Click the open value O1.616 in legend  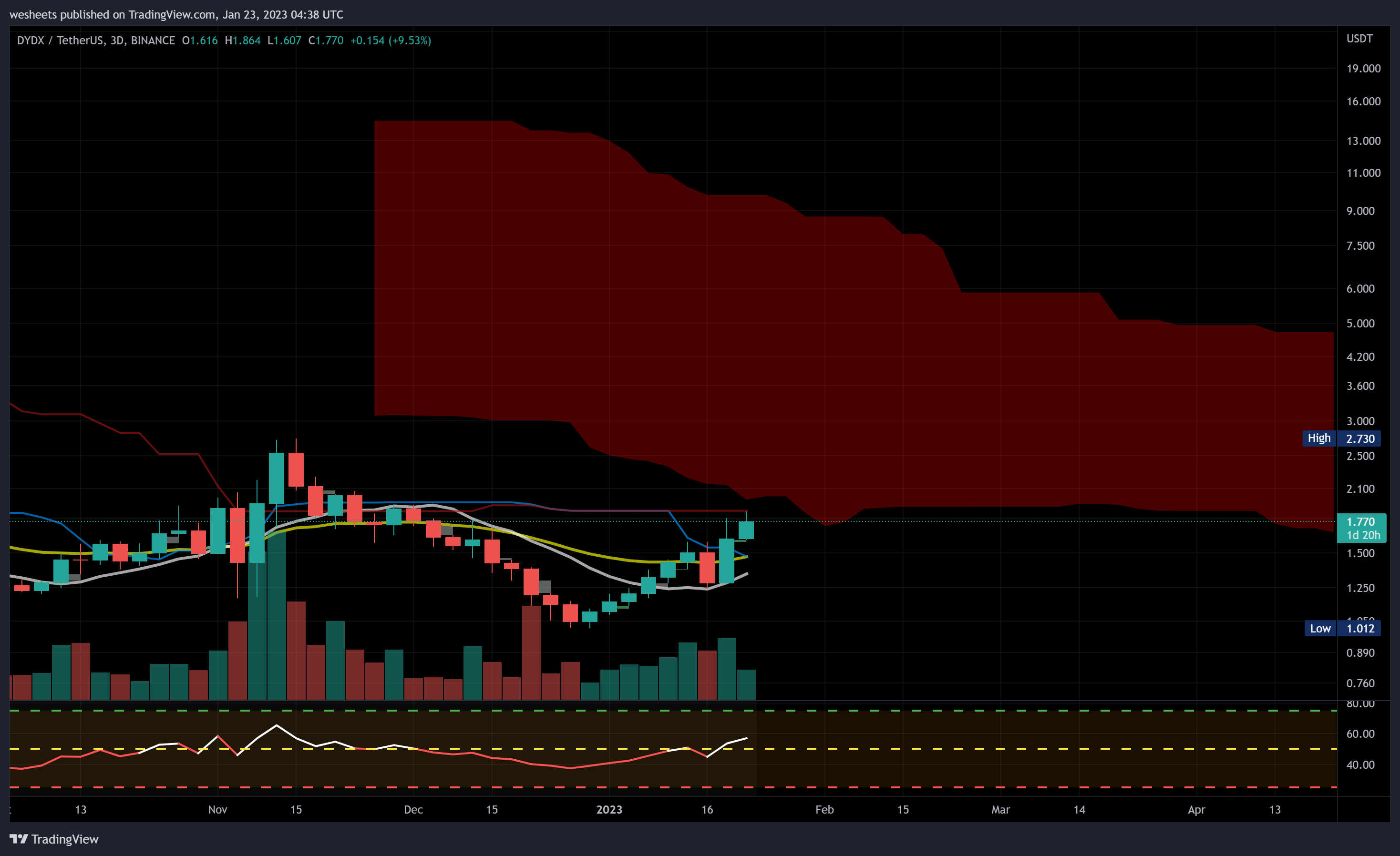199,41
